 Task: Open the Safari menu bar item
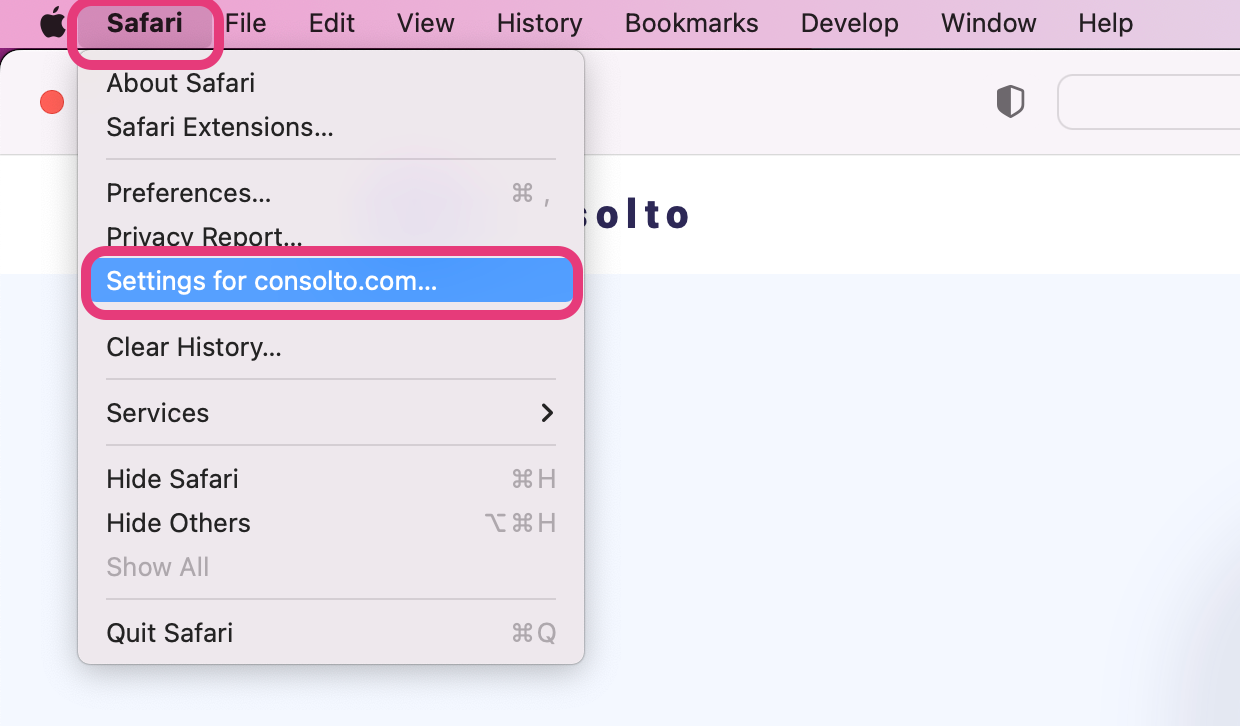click(x=145, y=23)
